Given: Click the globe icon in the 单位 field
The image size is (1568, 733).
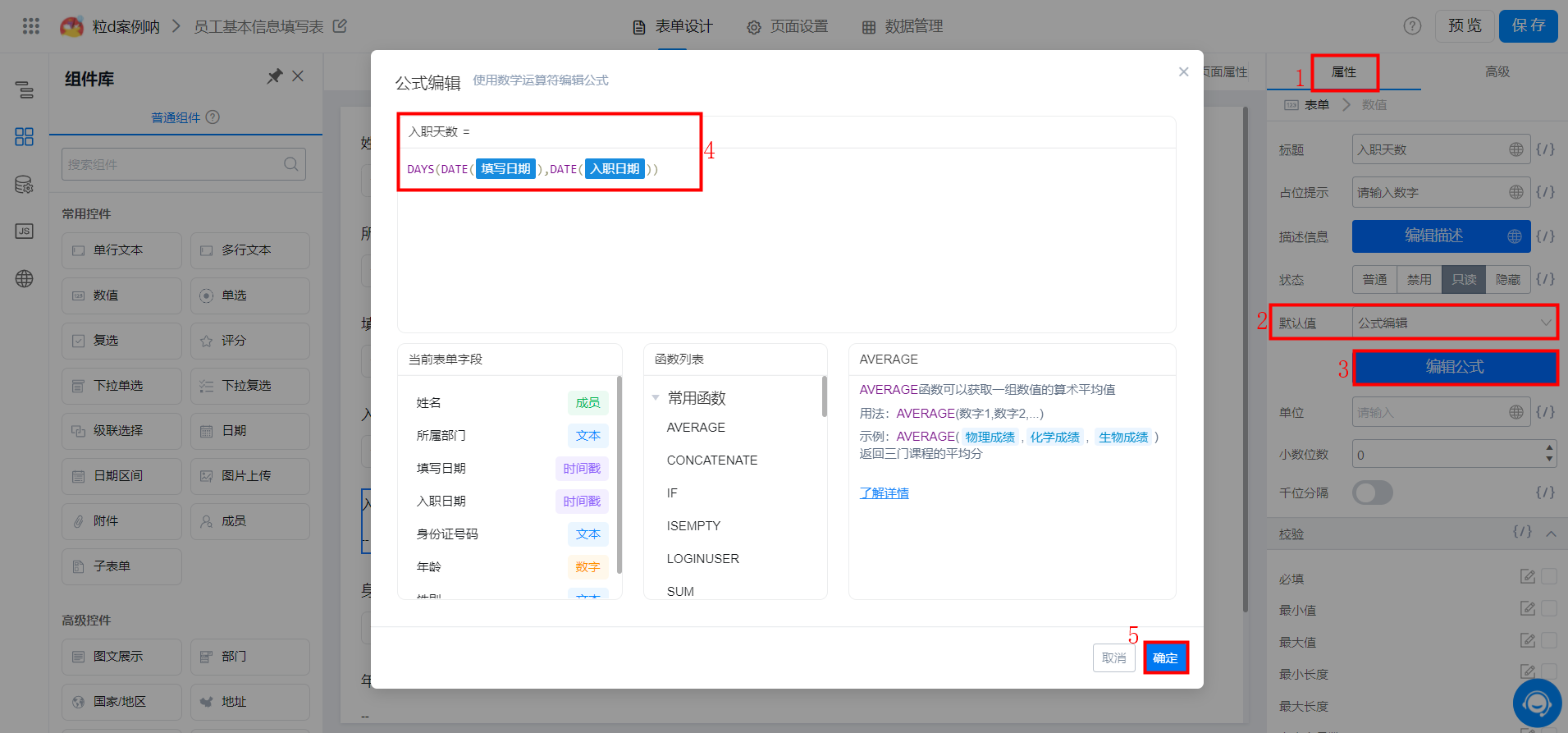Looking at the screenshot, I should [1515, 412].
